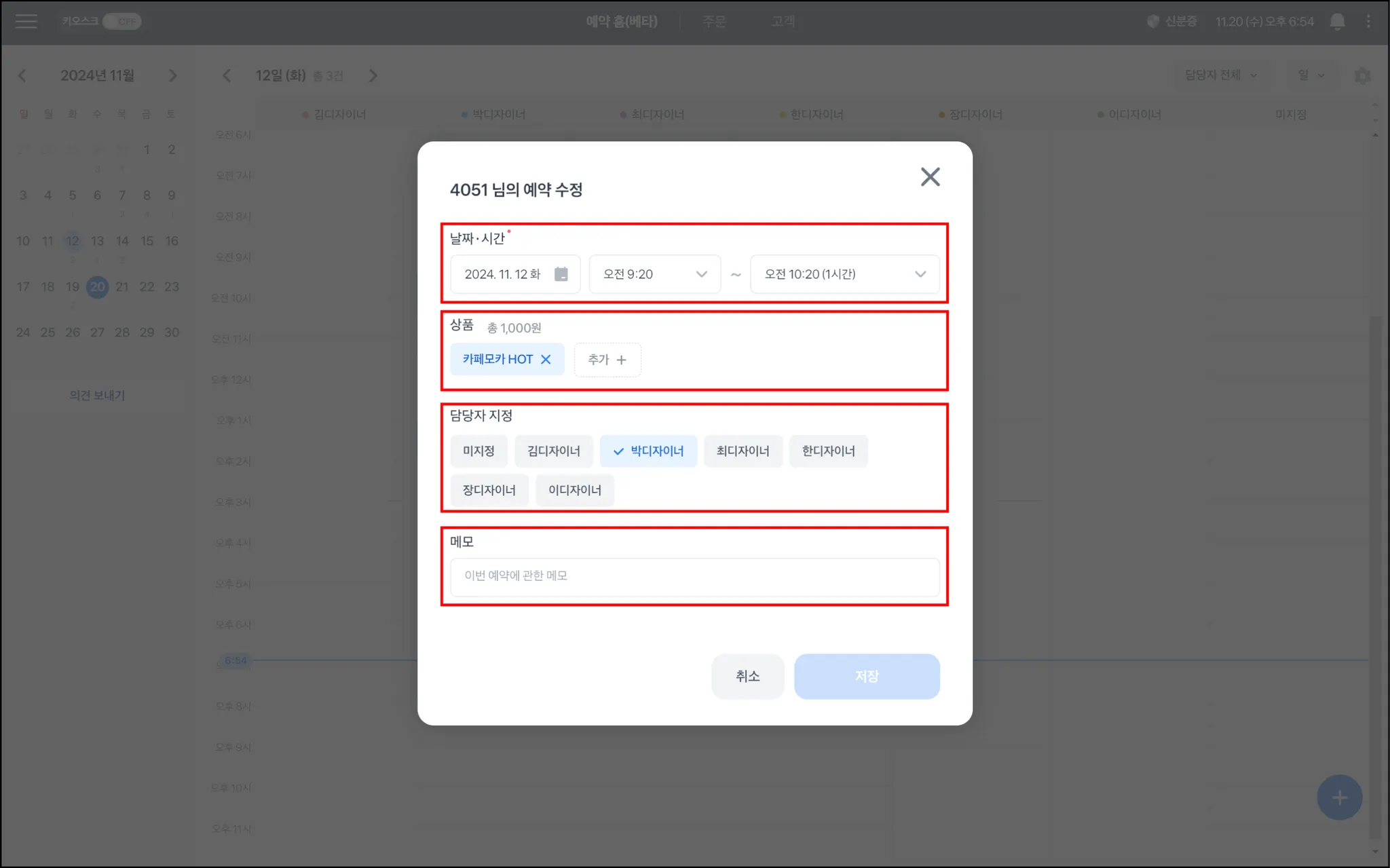Select 미지정 assignee option

pyautogui.click(x=478, y=451)
